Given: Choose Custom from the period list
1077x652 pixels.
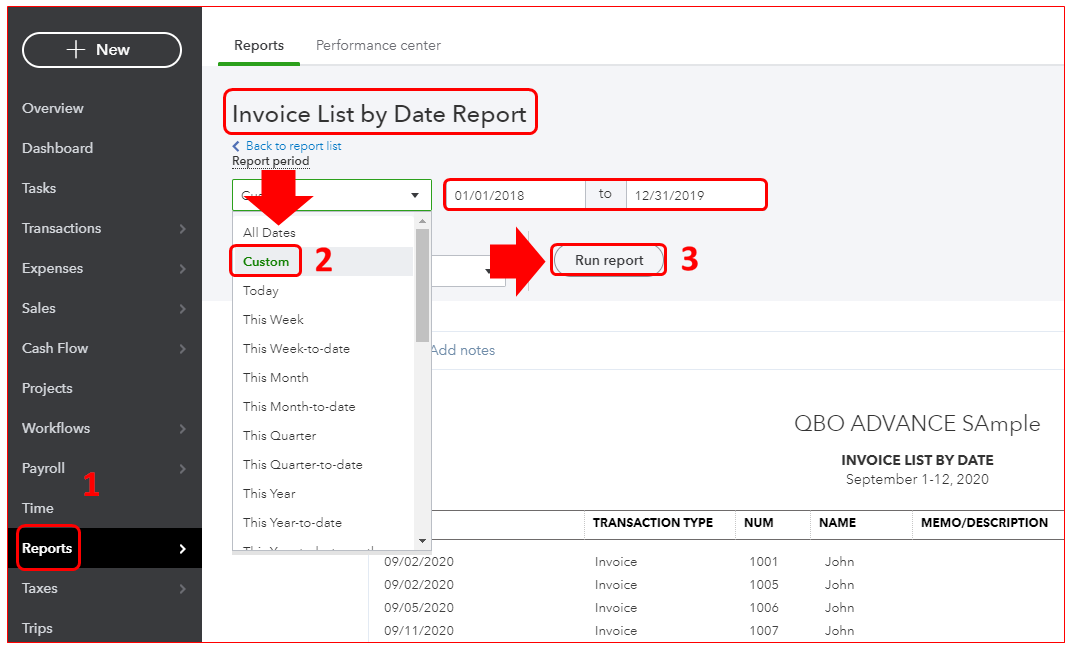Looking at the screenshot, I should 266,261.
